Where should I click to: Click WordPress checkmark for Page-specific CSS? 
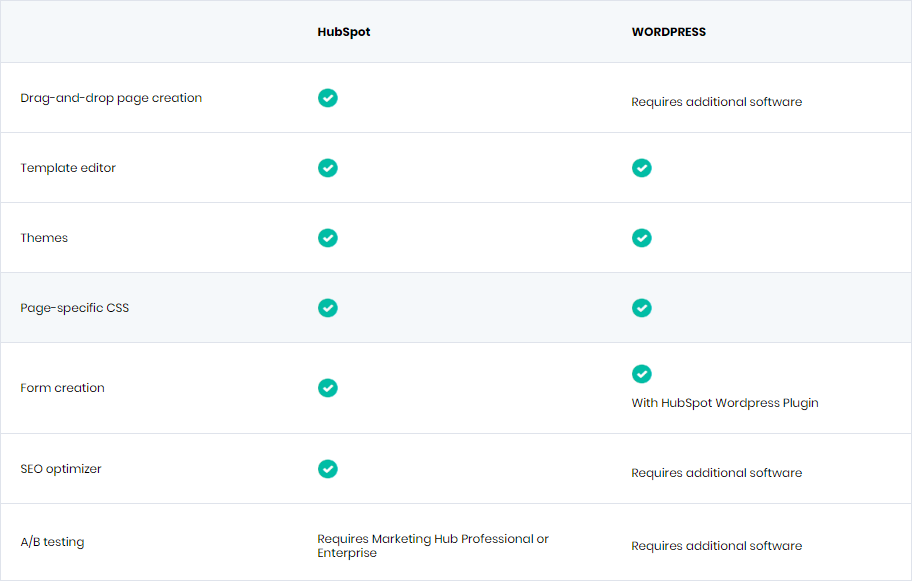[x=642, y=307]
